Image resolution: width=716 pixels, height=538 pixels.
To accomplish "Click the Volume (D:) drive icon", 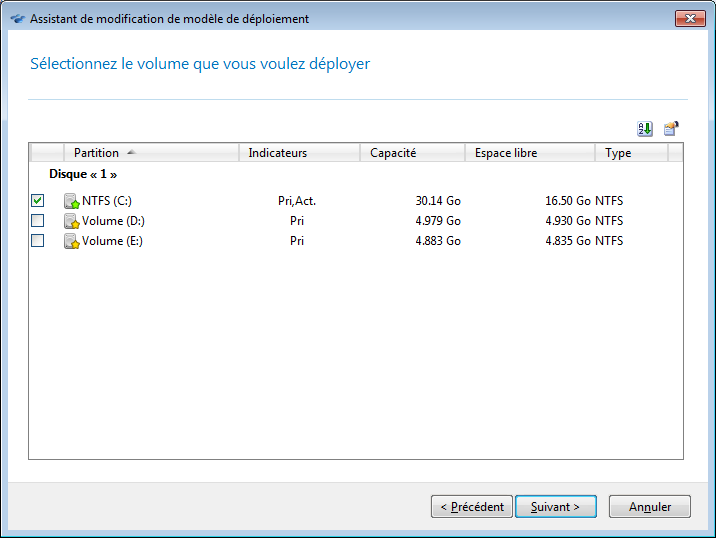I will point(72,221).
